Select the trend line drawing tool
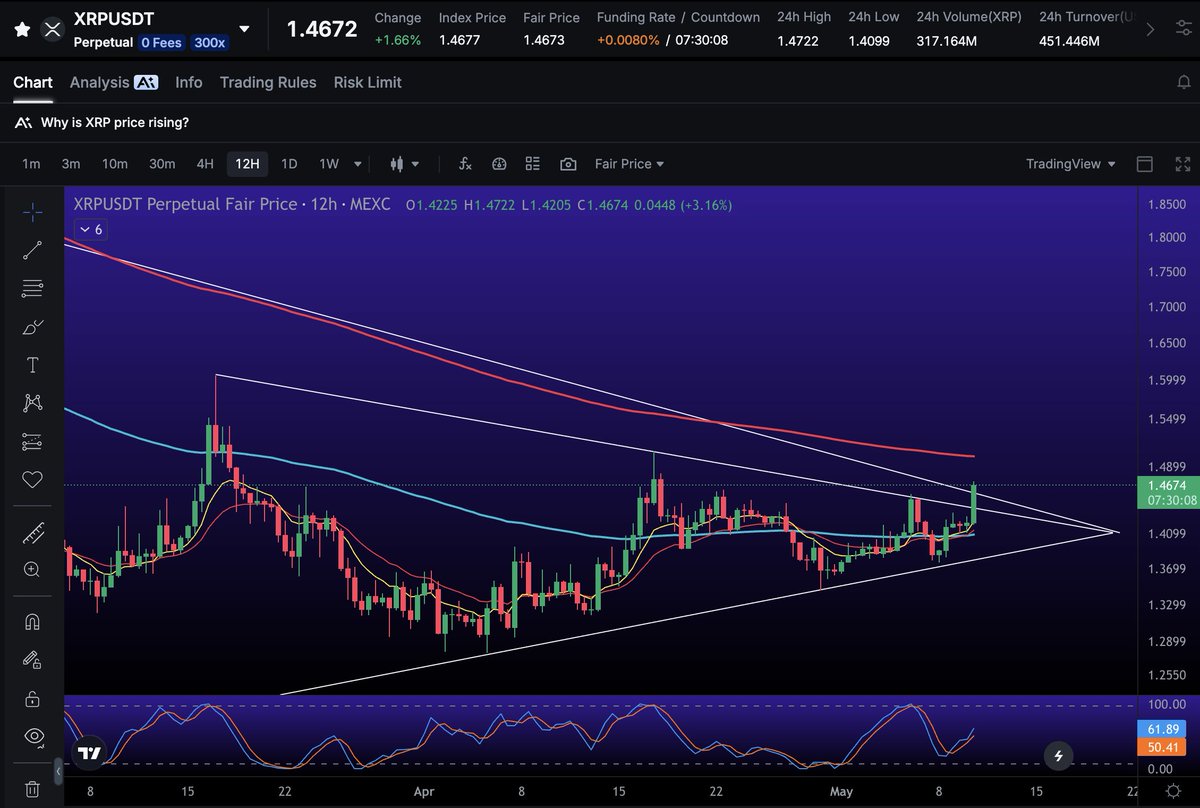The image size is (1200, 808). click(32, 250)
